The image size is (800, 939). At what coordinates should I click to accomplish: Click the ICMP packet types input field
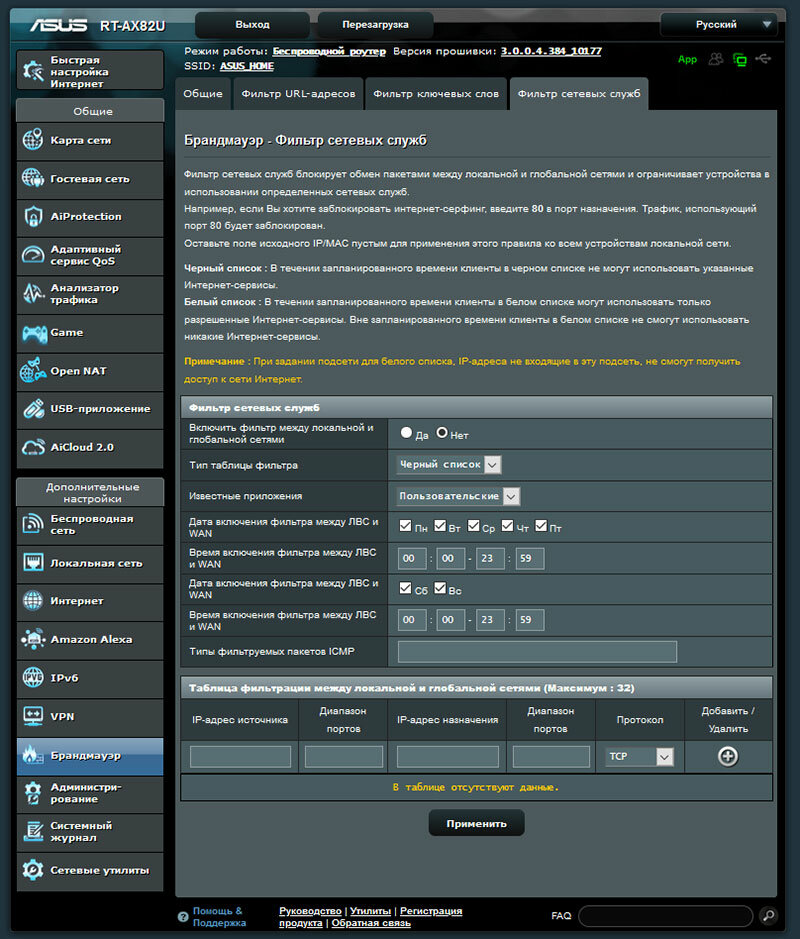pos(537,652)
